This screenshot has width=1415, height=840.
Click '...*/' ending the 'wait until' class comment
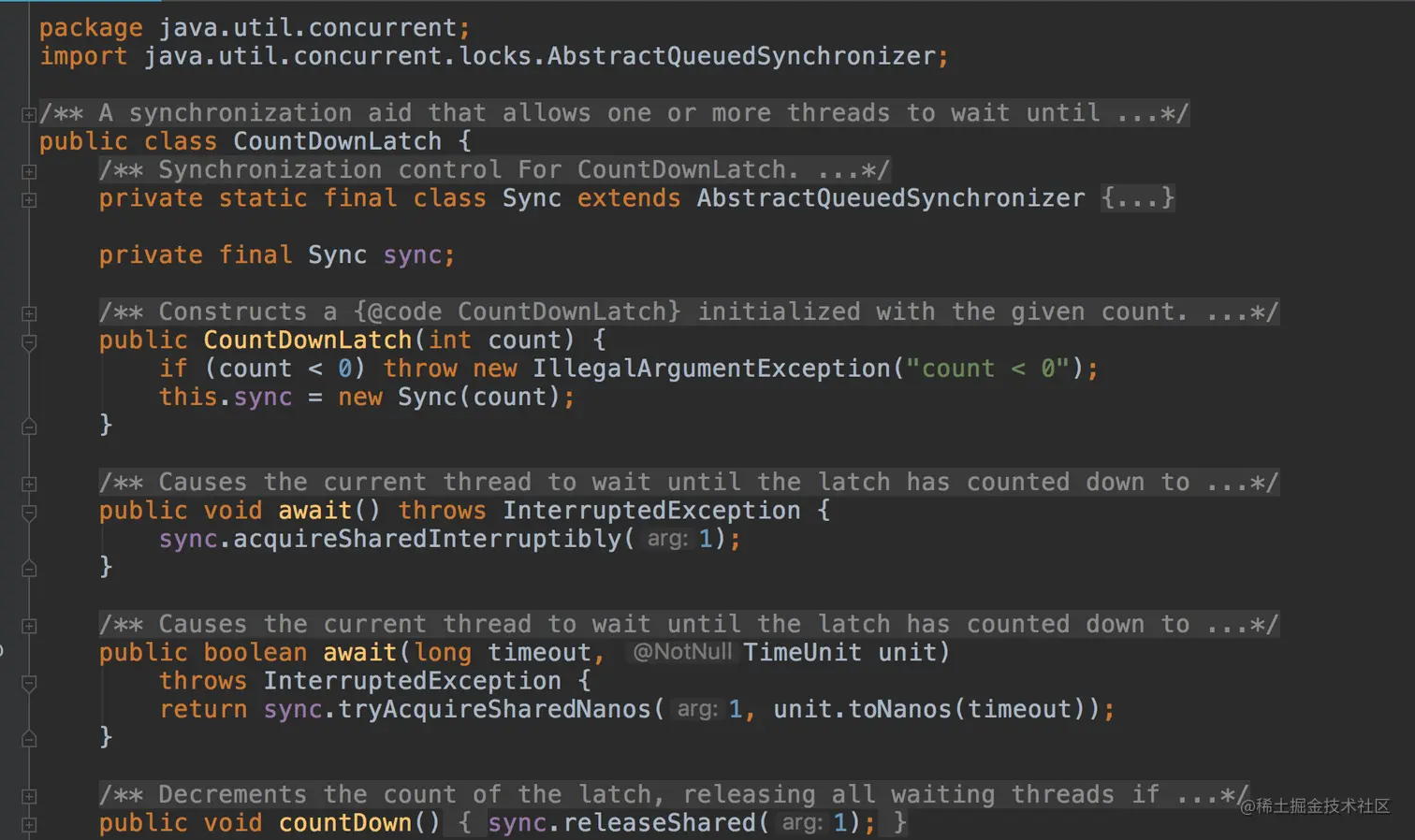coord(1153,113)
